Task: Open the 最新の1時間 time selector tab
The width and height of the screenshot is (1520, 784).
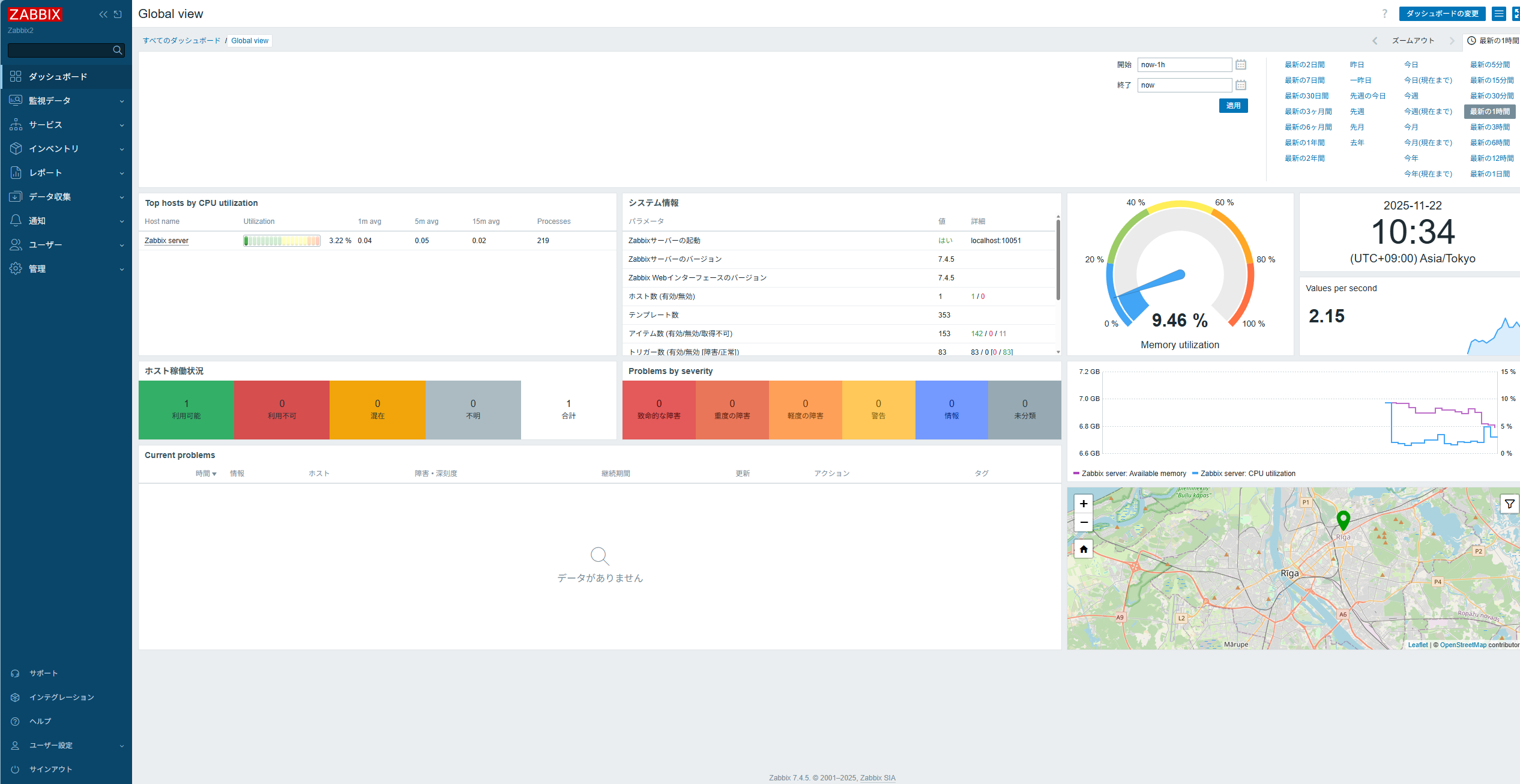Action: pyautogui.click(x=1494, y=41)
